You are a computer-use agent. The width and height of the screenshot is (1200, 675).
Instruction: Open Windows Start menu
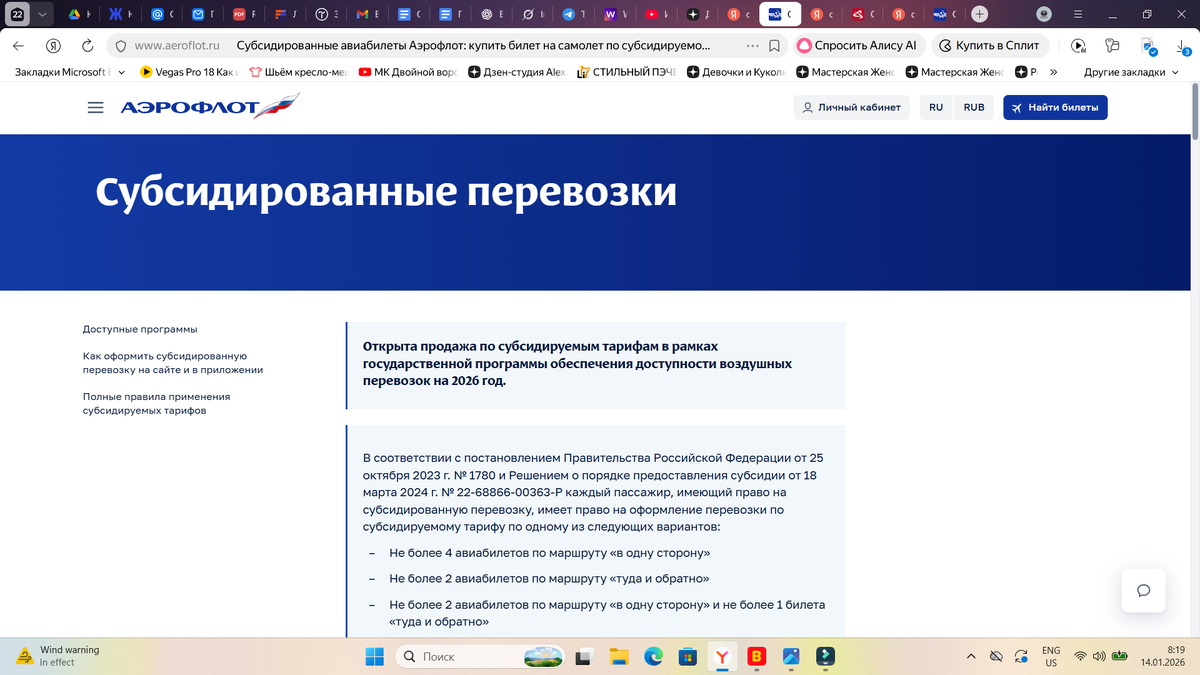[374, 657]
